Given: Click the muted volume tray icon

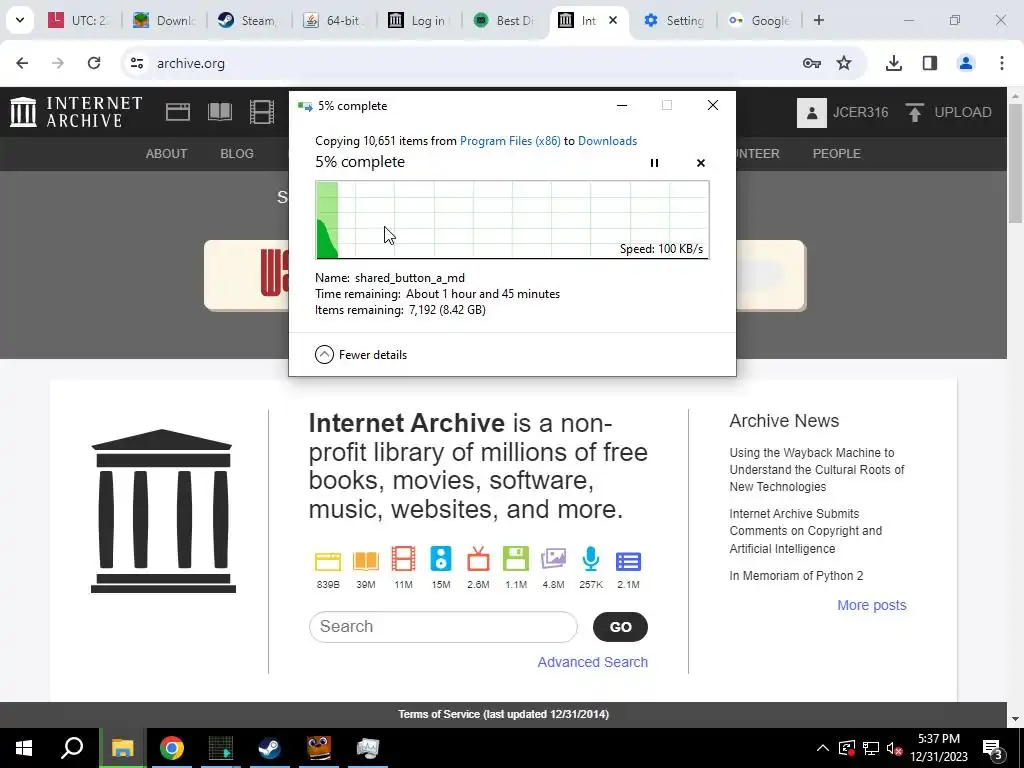Looking at the screenshot, I should coord(895,748).
